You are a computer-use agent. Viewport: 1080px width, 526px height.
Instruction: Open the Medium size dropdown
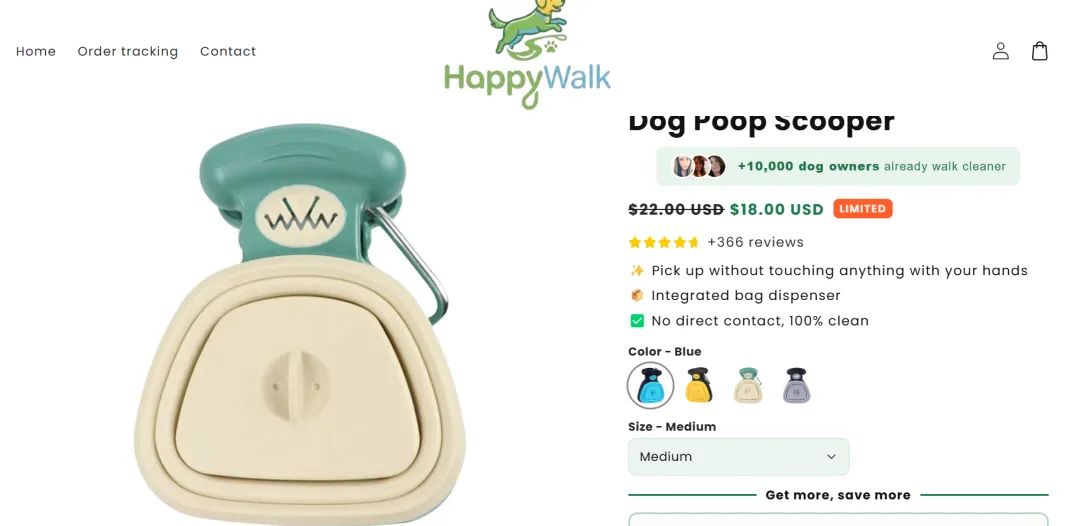tap(738, 456)
